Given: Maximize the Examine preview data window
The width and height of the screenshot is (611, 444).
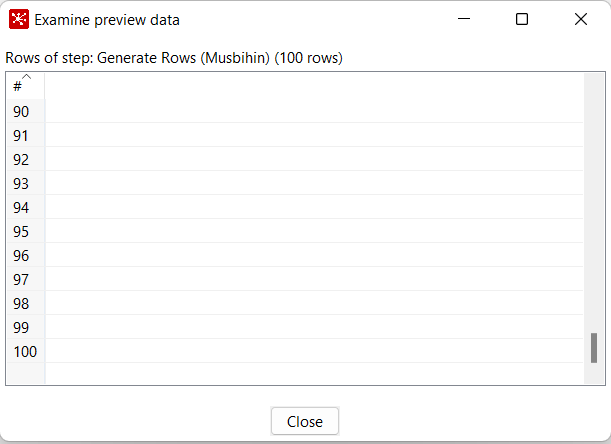Looking at the screenshot, I should pos(522,19).
